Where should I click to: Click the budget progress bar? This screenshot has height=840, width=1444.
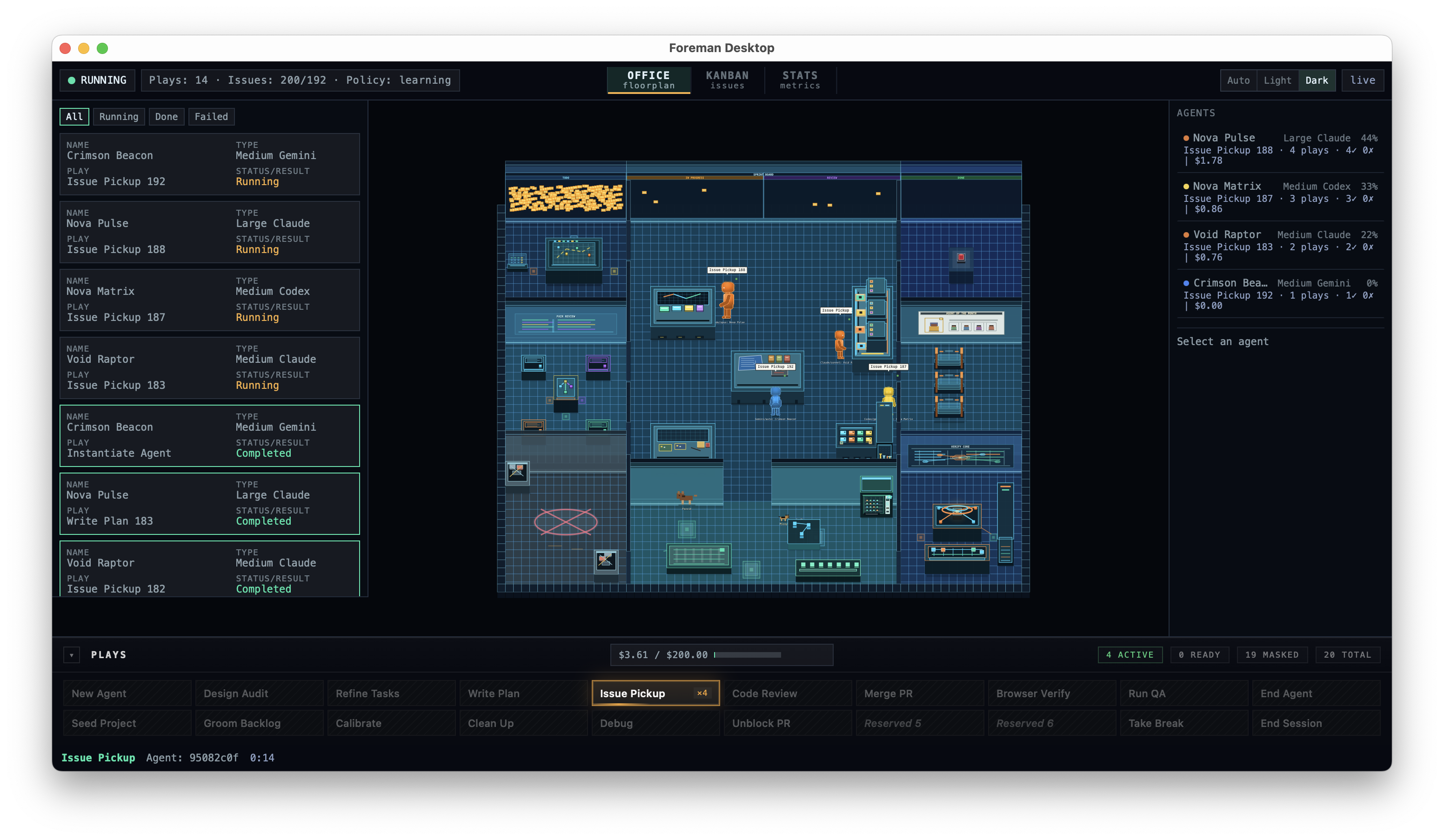tap(747, 655)
